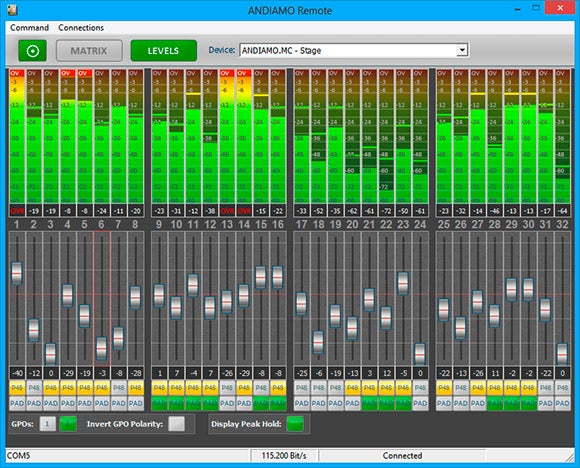This screenshot has width=580, height=468.
Task: Click the channel 14 level meter
Action: coord(244,136)
